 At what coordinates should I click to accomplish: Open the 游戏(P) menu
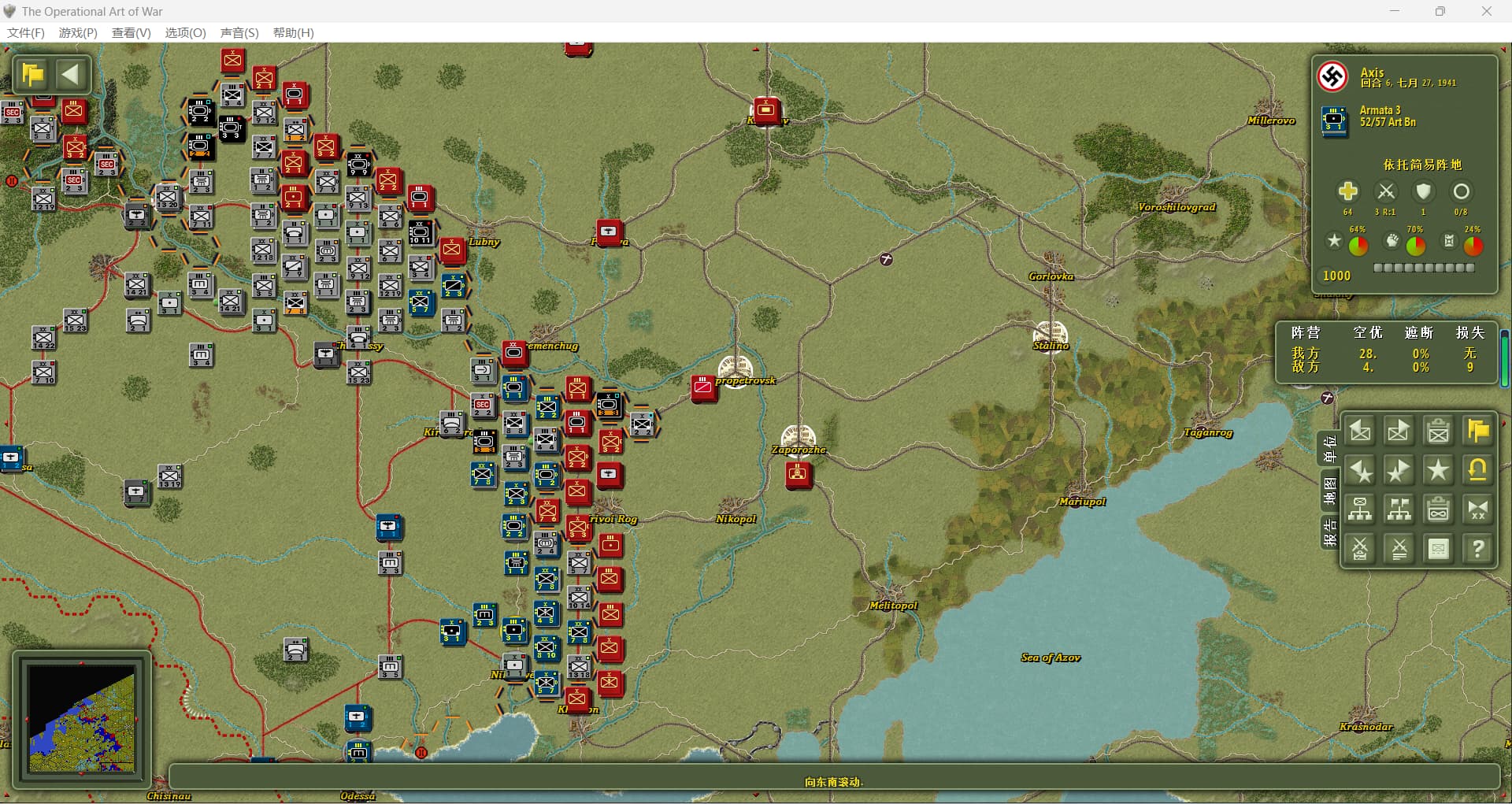tap(78, 32)
